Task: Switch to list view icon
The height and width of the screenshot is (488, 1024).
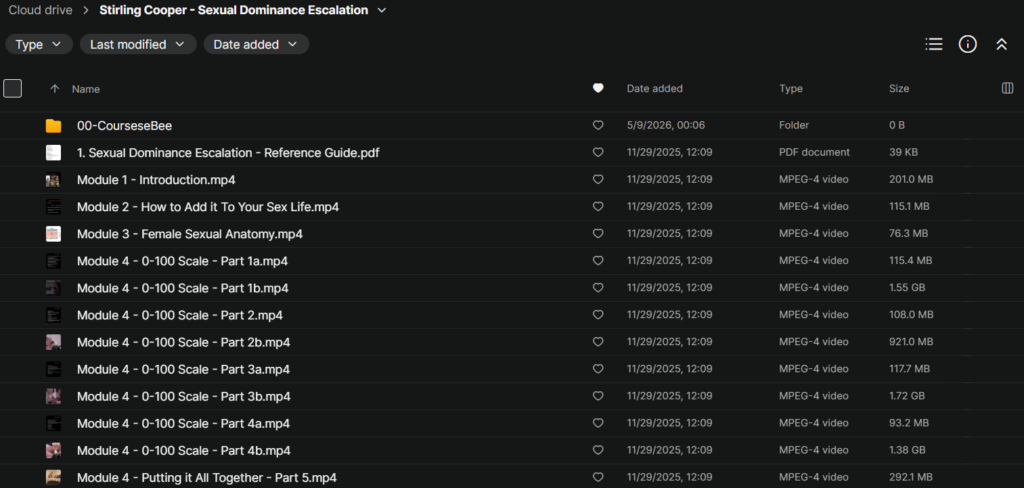Action: pos(934,44)
